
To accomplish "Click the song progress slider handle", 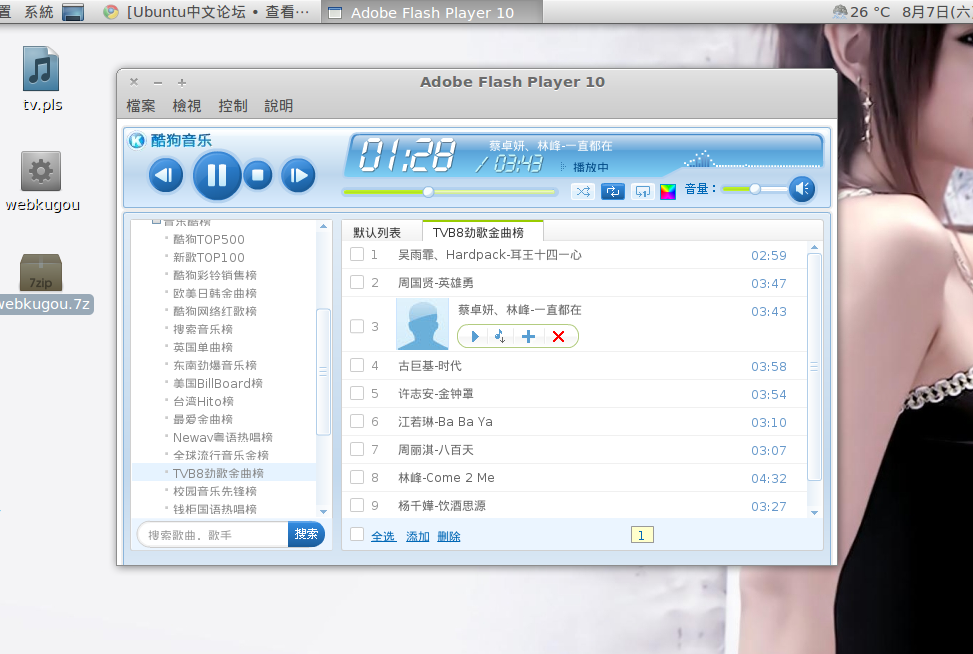I will [428, 192].
